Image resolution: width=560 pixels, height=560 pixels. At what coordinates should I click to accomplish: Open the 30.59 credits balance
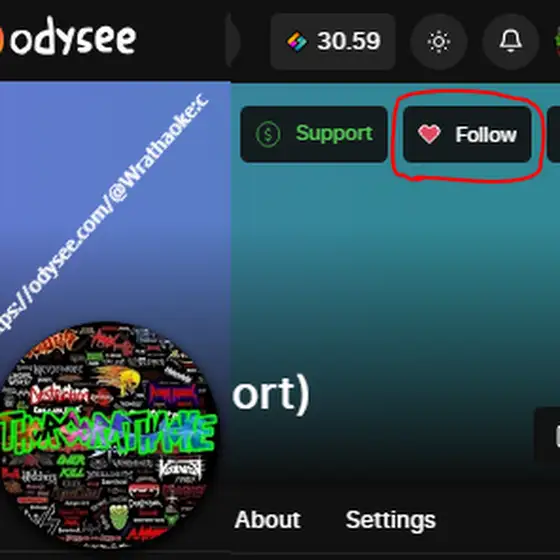point(333,41)
